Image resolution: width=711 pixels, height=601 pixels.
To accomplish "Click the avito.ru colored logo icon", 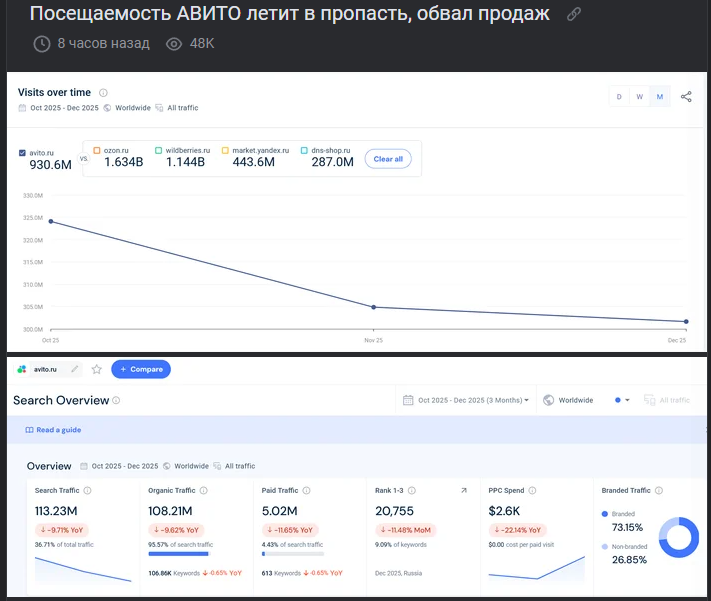I will pos(22,369).
